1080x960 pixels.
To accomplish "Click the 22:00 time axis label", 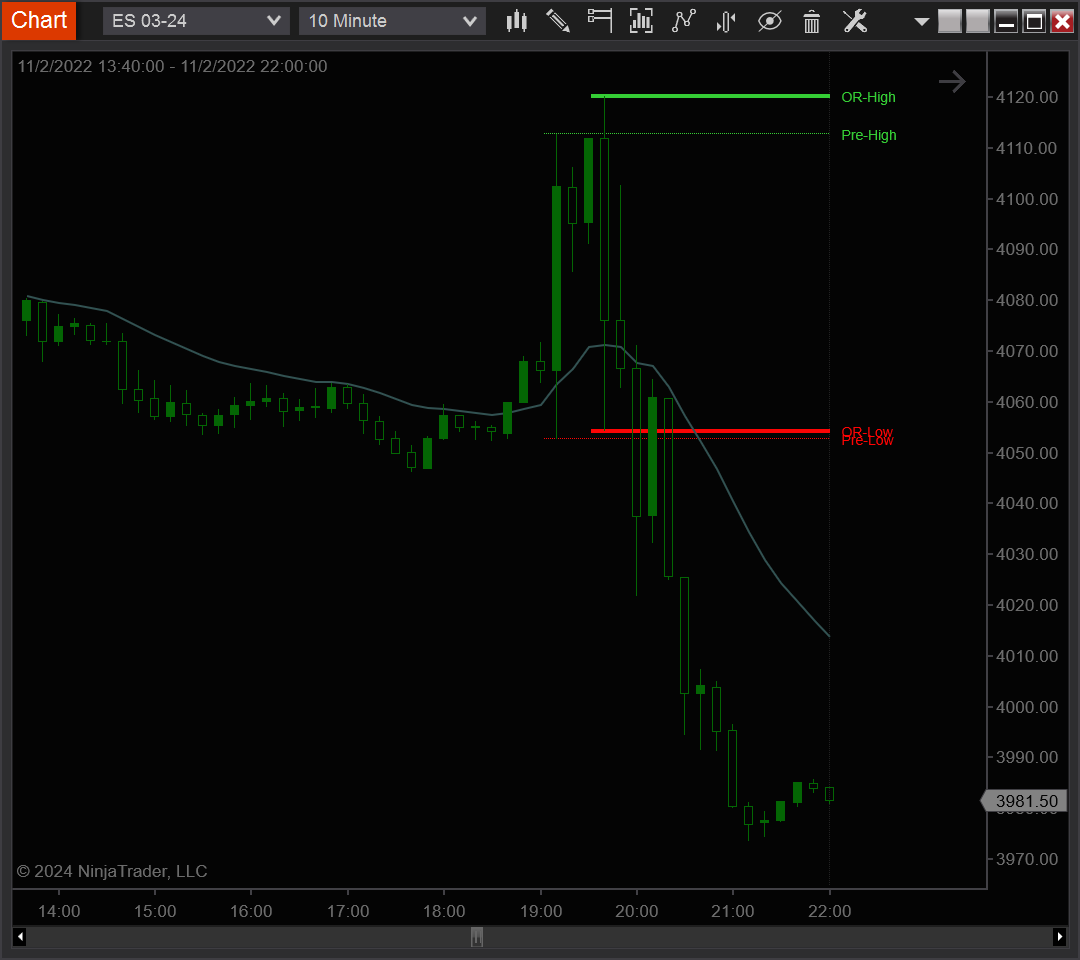I will [829, 911].
